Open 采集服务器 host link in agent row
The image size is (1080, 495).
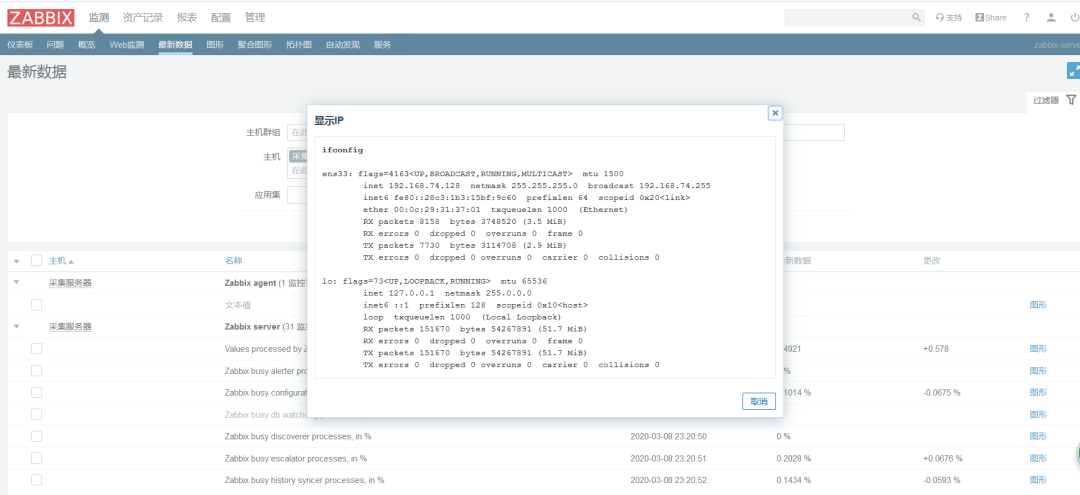(70, 283)
